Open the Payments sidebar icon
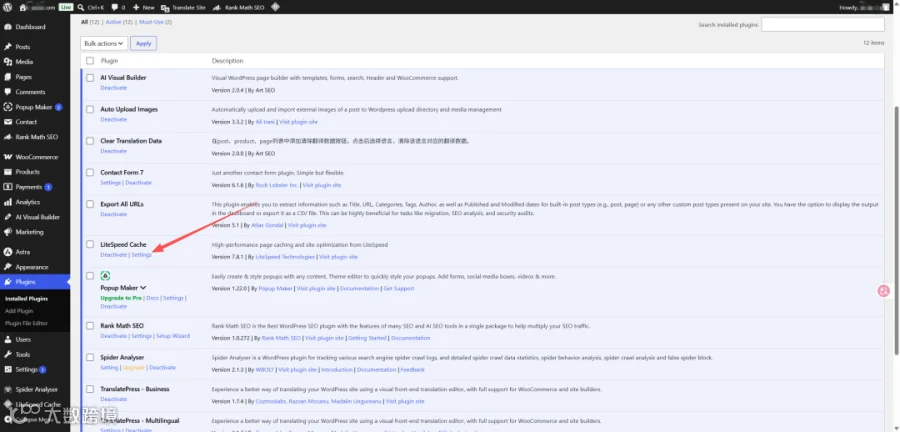This screenshot has height=432, width=900. tap(7, 187)
